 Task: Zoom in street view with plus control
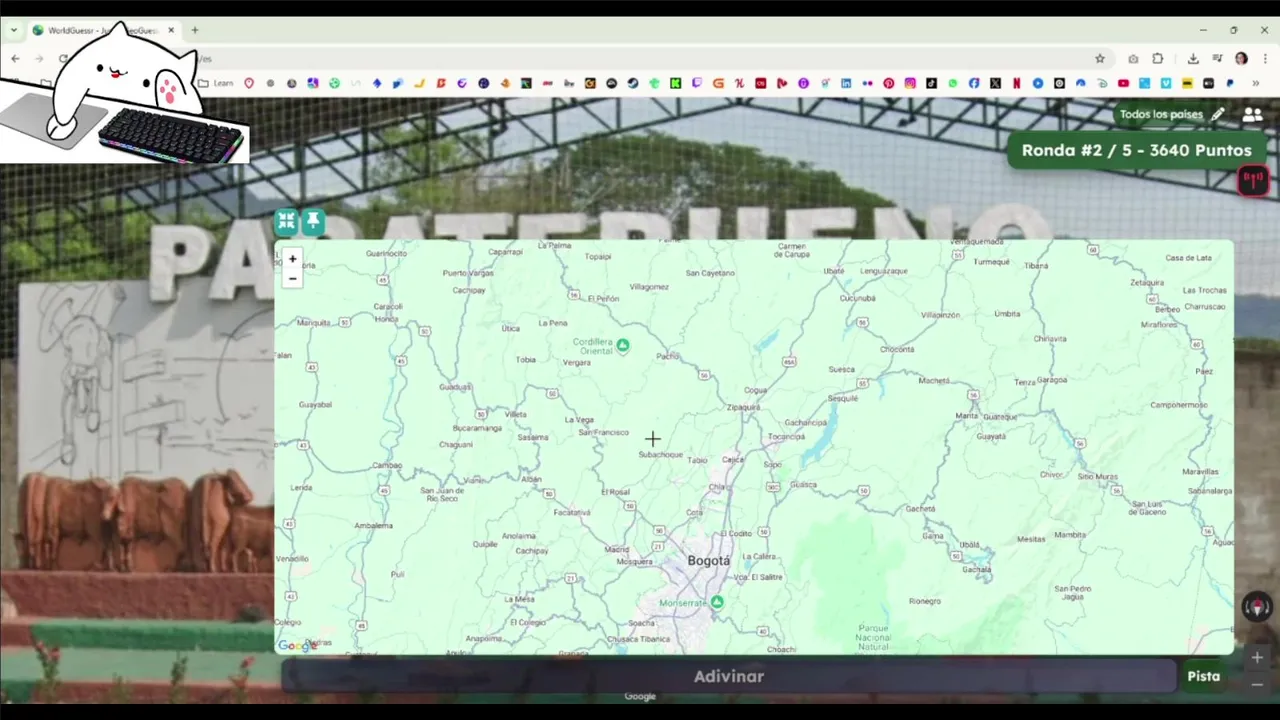tap(1257, 657)
